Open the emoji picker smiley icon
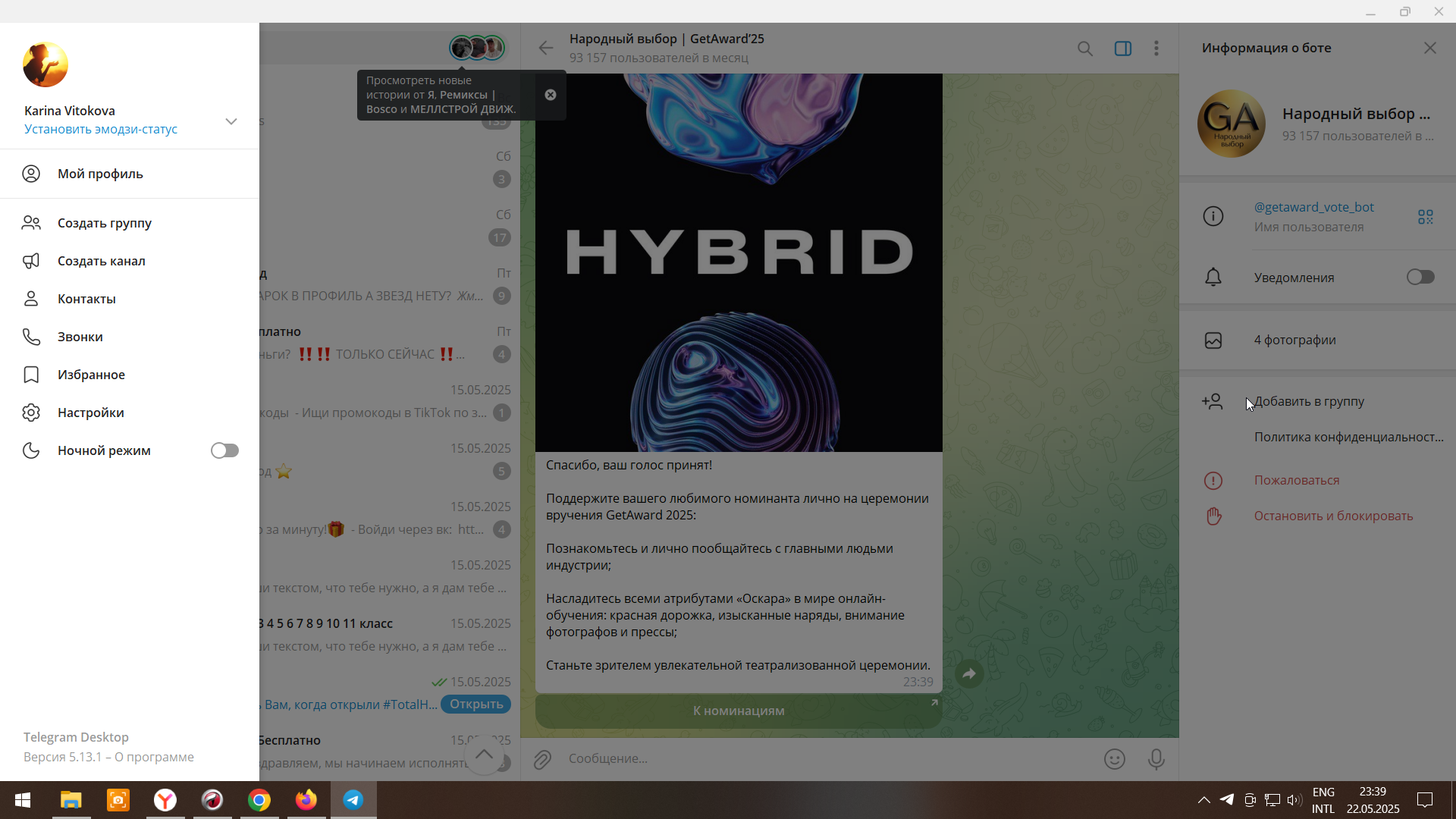 pos(1114,759)
